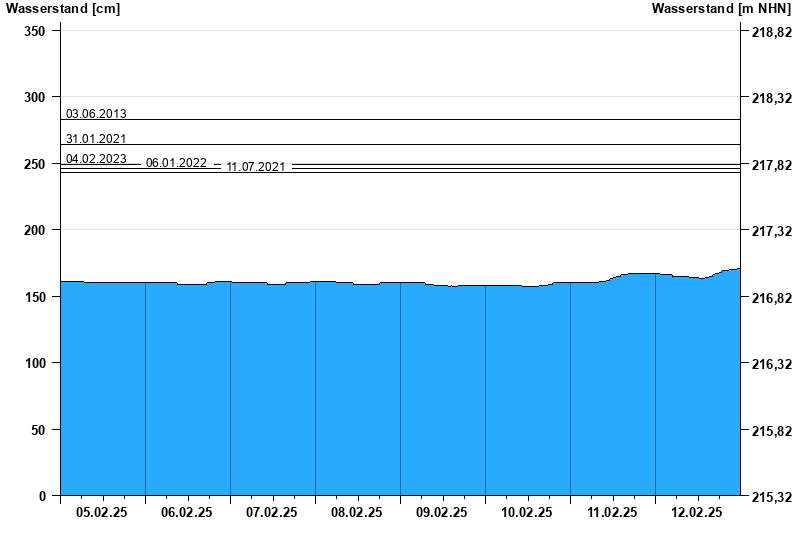Click the 218,82 value on the right axis
The height and width of the screenshot is (550, 800).
(x=771, y=32)
